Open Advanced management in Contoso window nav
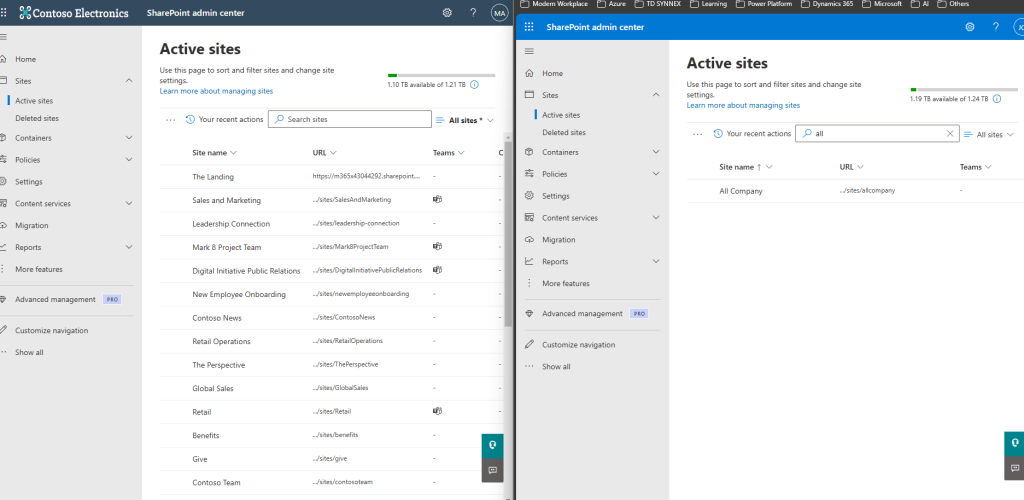The image size is (1024, 500). tap(56, 299)
